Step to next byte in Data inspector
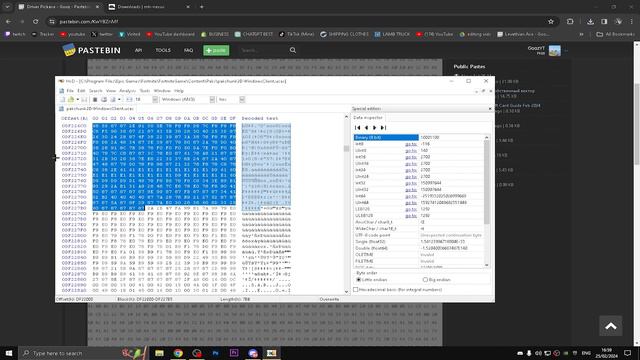This screenshot has width=640, height=360. (374, 128)
